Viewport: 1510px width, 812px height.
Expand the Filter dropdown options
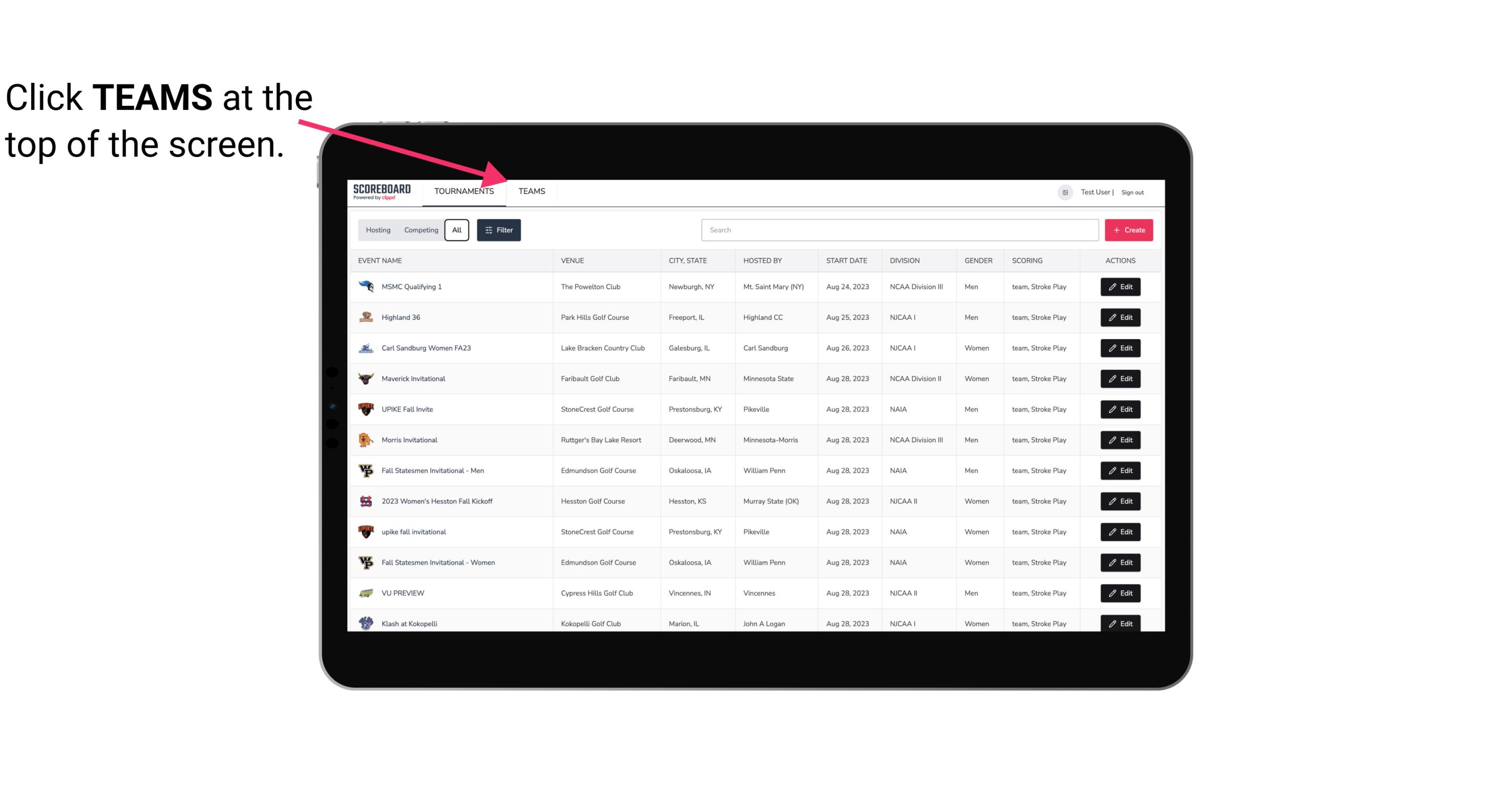pyautogui.click(x=498, y=230)
